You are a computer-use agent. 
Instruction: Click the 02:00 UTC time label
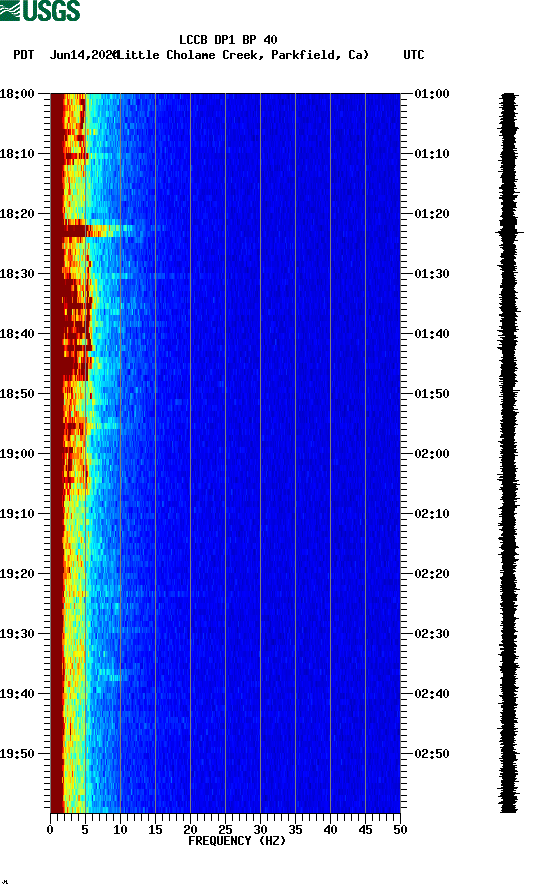tap(432, 454)
